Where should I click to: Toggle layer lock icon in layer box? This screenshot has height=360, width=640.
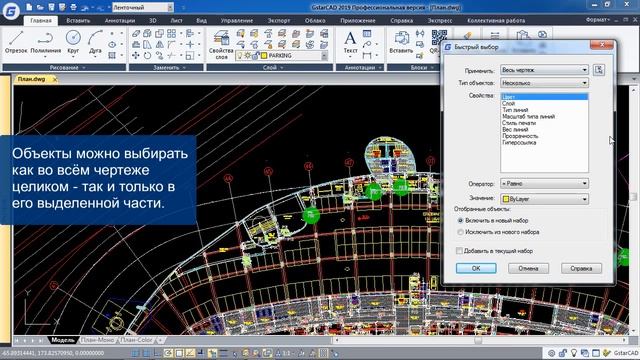[x=256, y=56]
